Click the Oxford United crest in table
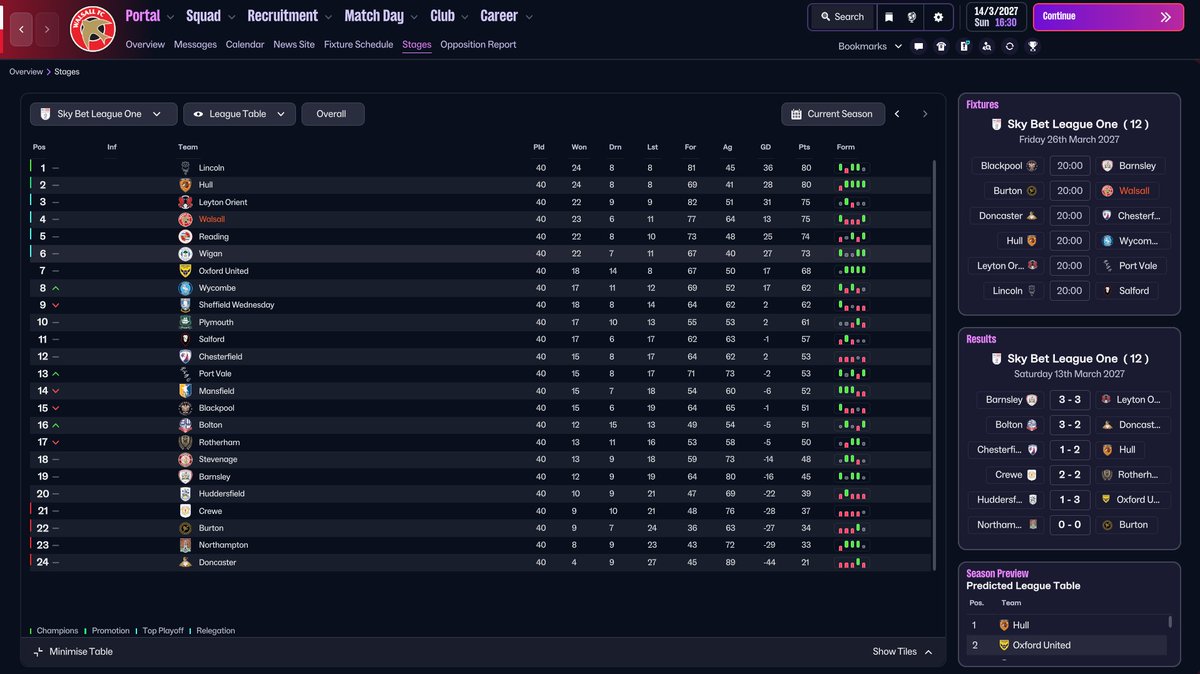The height and width of the screenshot is (674, 1200). click(x=185, y=271)
